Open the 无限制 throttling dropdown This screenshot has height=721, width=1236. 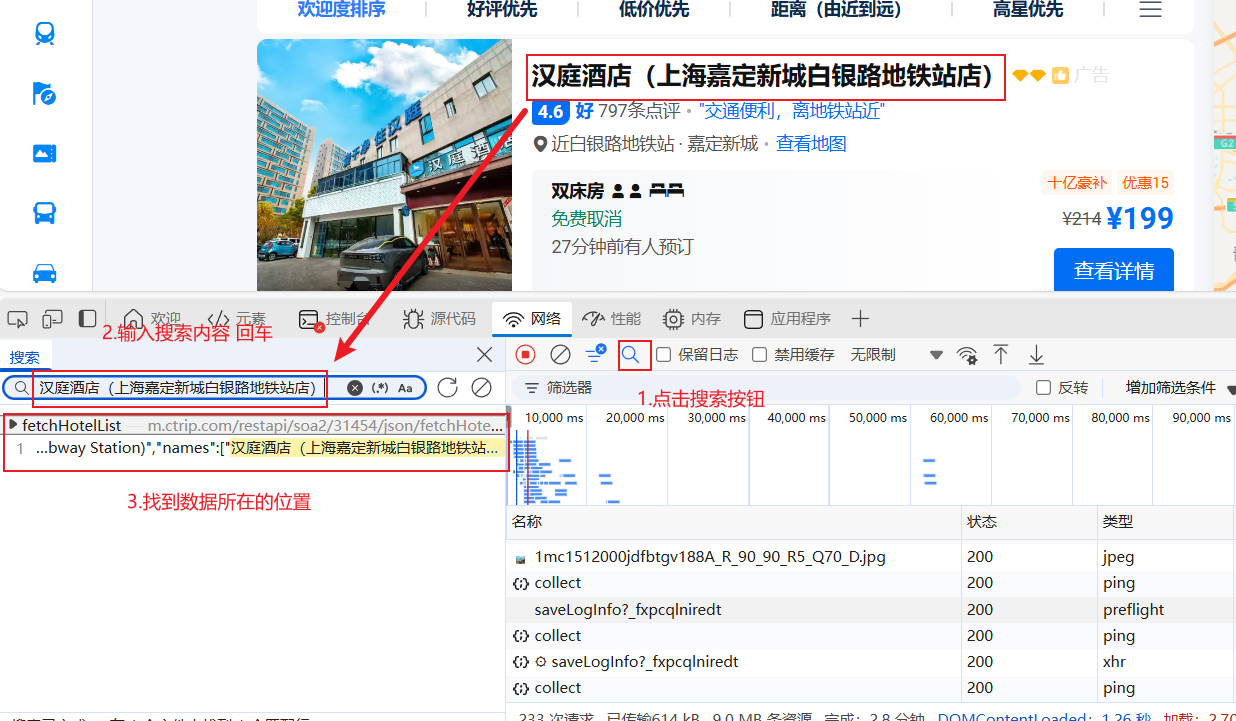point(896,355)
